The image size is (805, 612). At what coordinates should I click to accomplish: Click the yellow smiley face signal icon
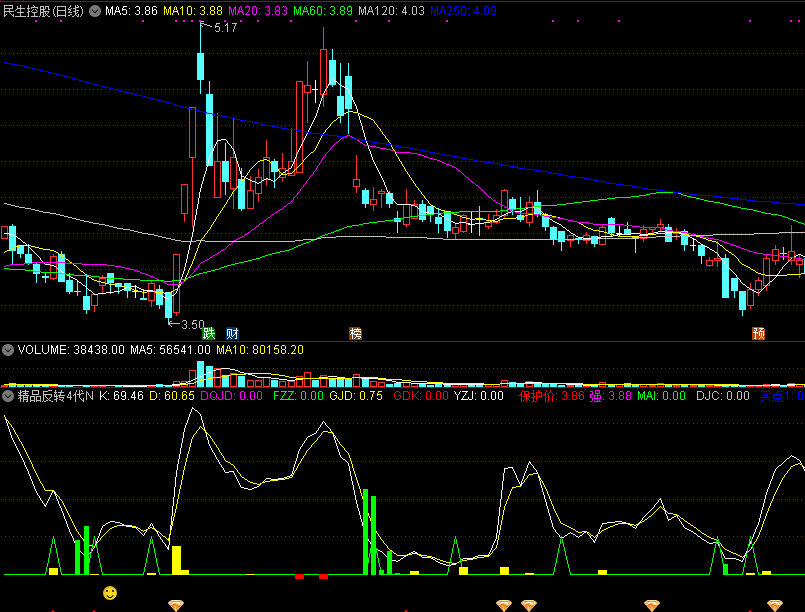tap(110, 593)
